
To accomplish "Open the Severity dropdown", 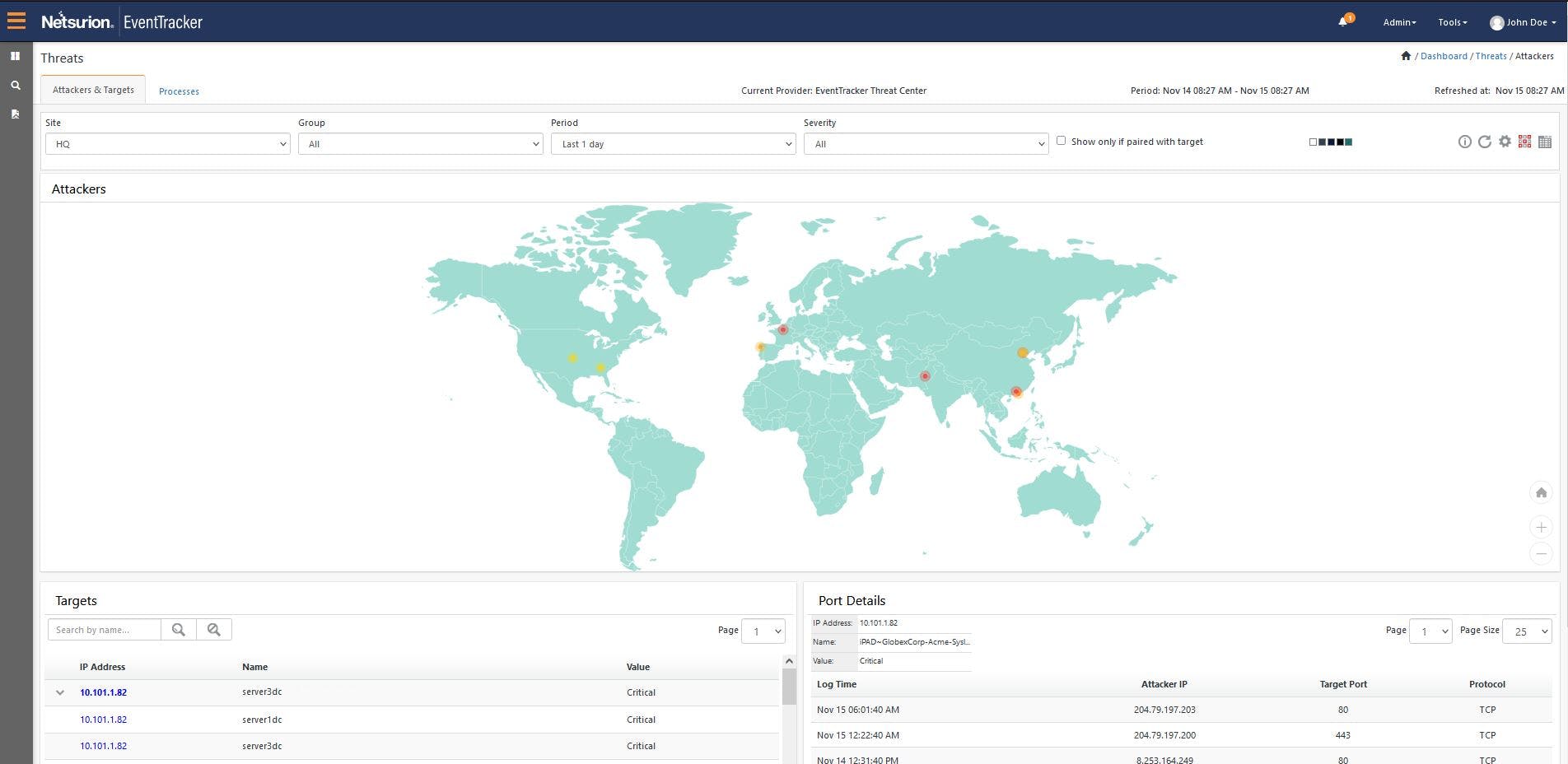I will (926, 143).
